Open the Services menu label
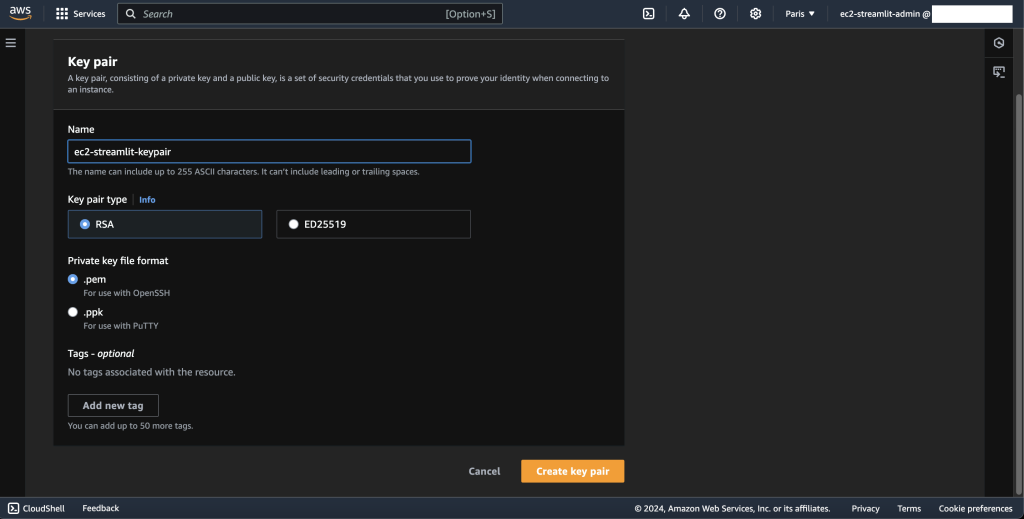The width and height of the screenshot is (1024, 519). (x=89, y=14)
